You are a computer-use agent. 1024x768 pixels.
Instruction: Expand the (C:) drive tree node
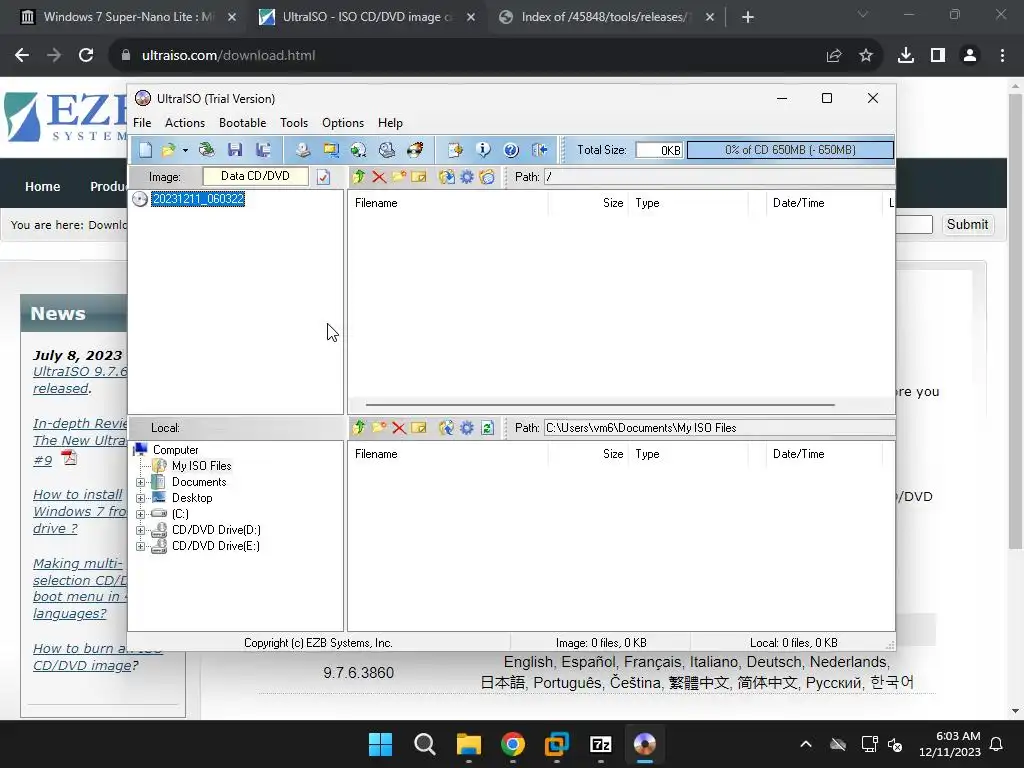pos(140,515)
